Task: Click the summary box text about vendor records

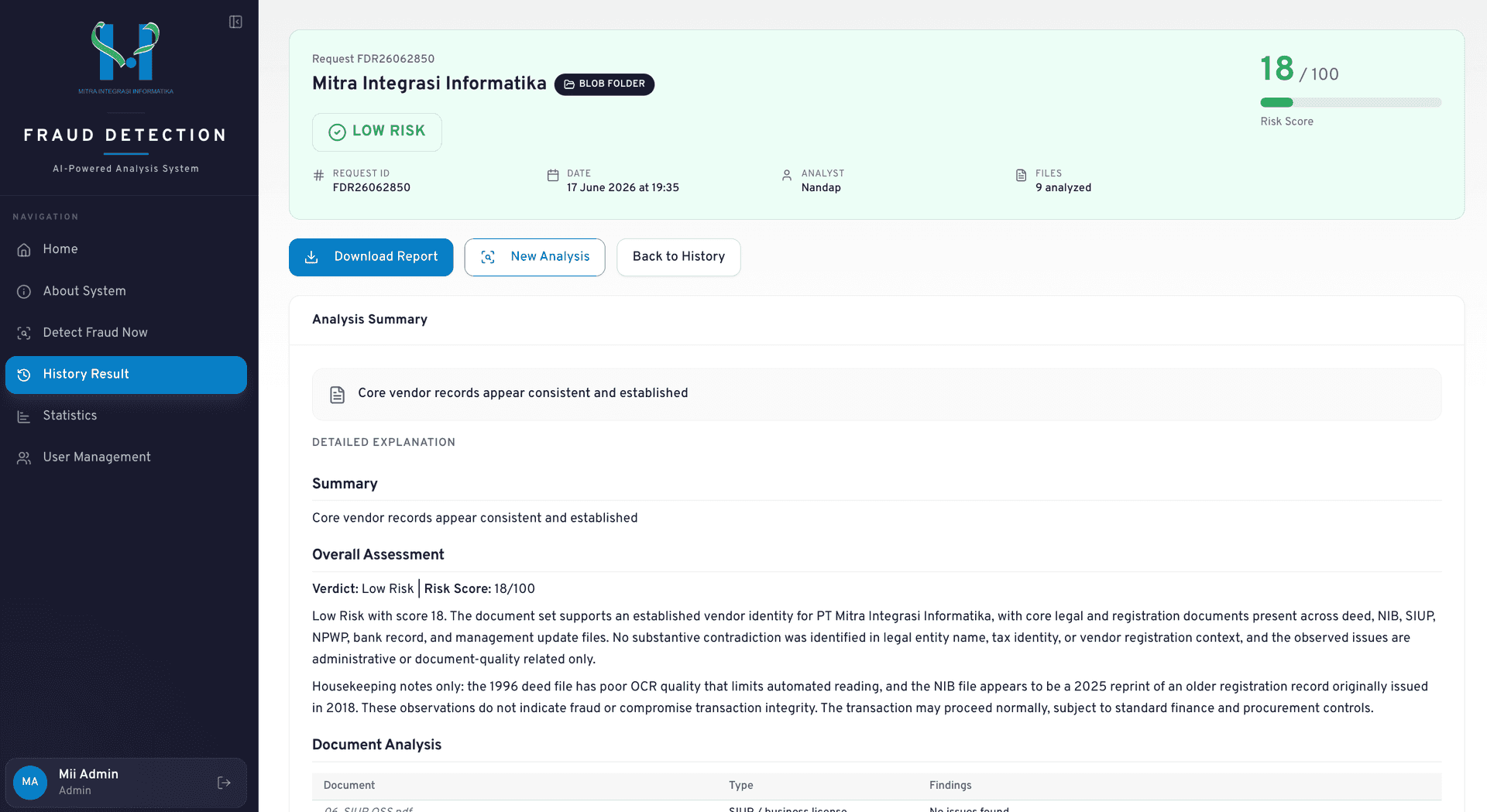Action: pyautogui.click(x=523, y=393)
